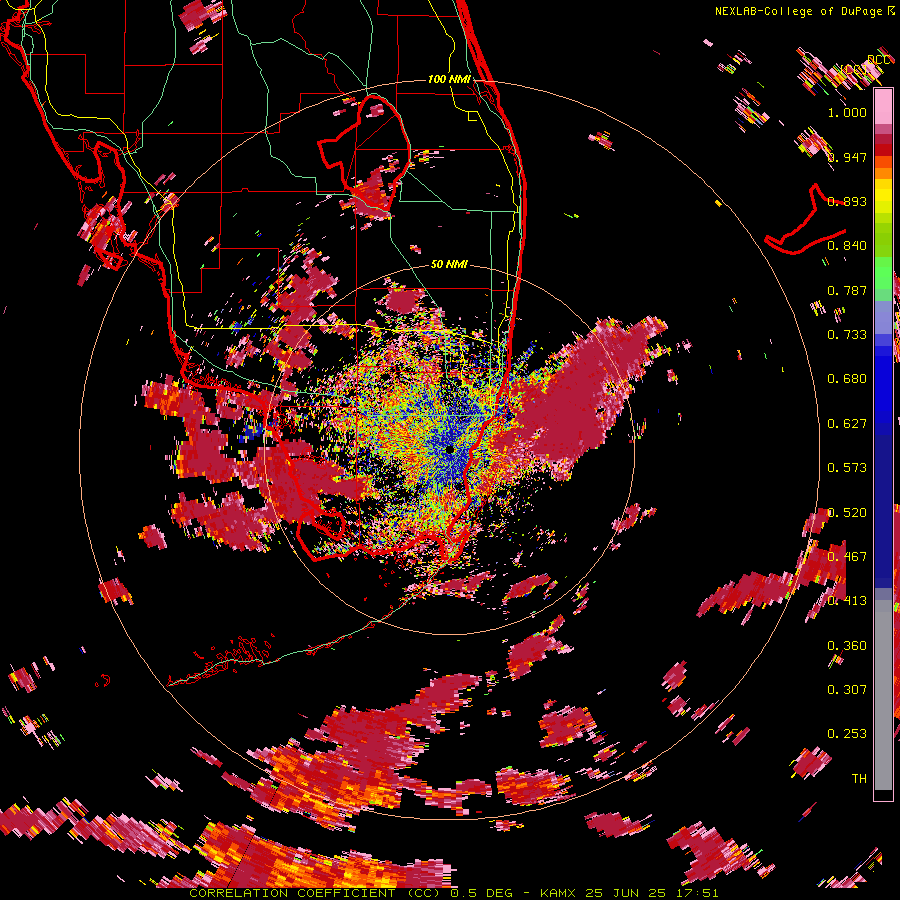Click the KAMX station identifier in caption
900x900 pixels.
(560, 893)
